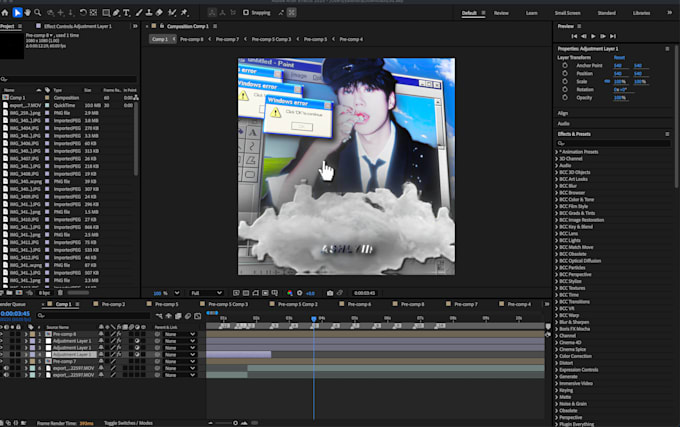Image resolution: width=680 pixels, height=427 pixels.
Task: Select the Hand tool
Action: [x=27, y=13]
